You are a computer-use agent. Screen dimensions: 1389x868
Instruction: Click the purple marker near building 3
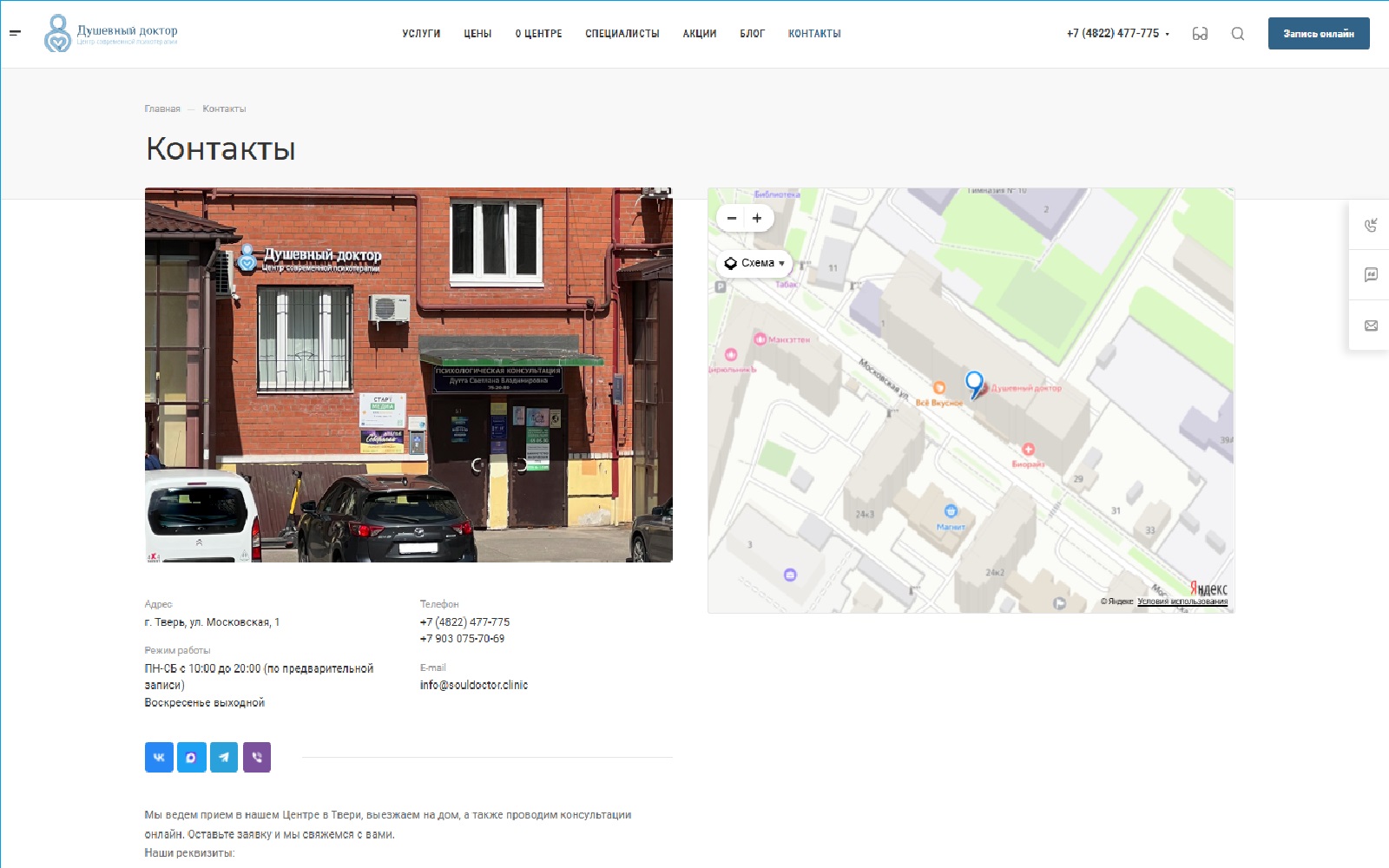click(x=790, y=575)
